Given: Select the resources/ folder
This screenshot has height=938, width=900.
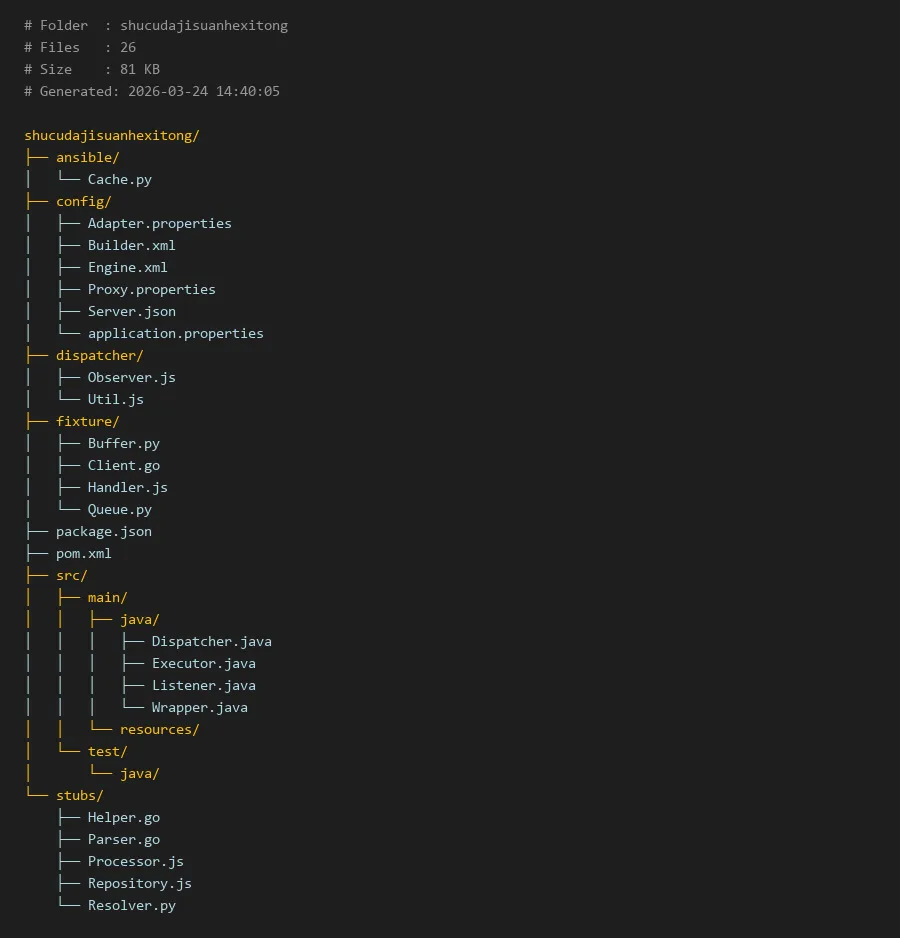Looking at the screenshot, I should 160,729.
